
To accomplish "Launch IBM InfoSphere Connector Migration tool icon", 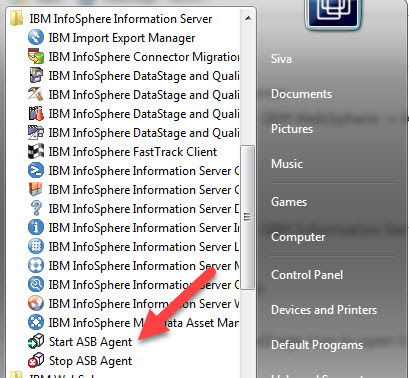I will (x=36, y=56).
